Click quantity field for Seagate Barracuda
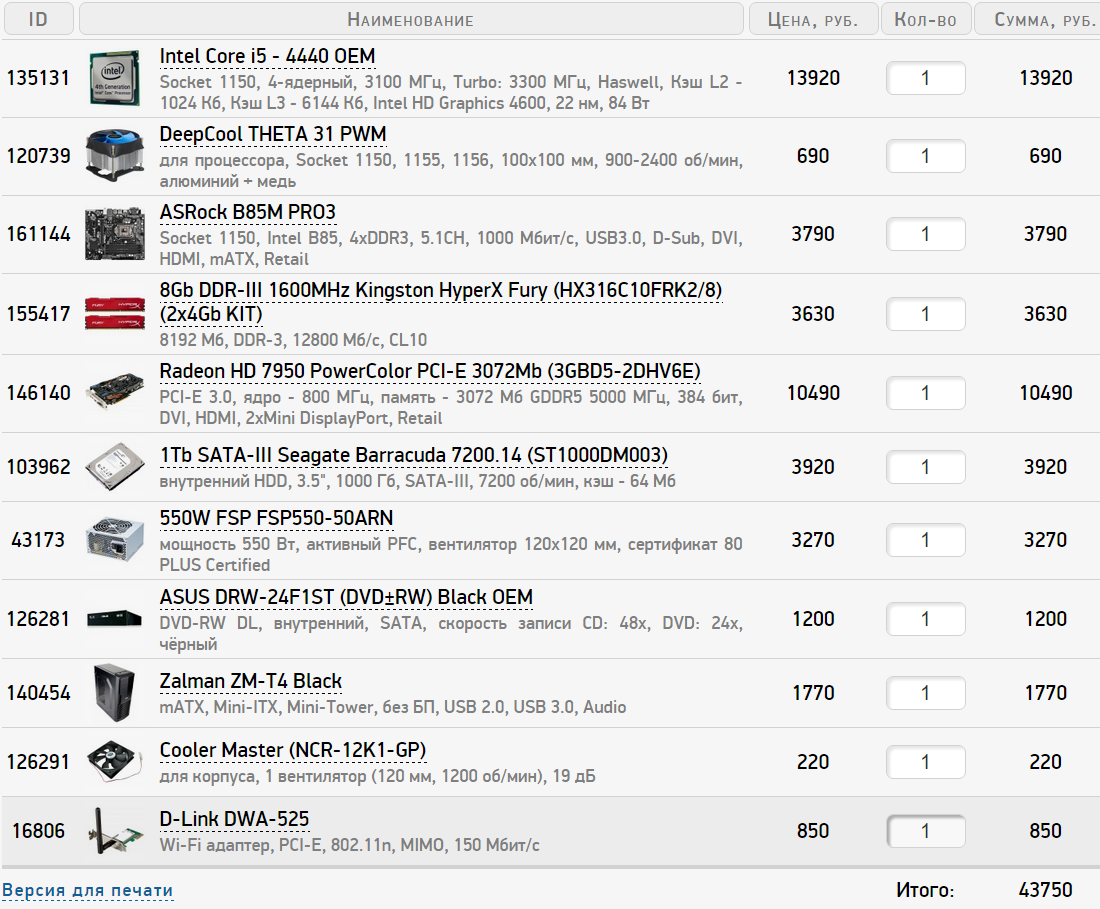The width and height of the screenshot is (1100, 909). tap(925, 467)
